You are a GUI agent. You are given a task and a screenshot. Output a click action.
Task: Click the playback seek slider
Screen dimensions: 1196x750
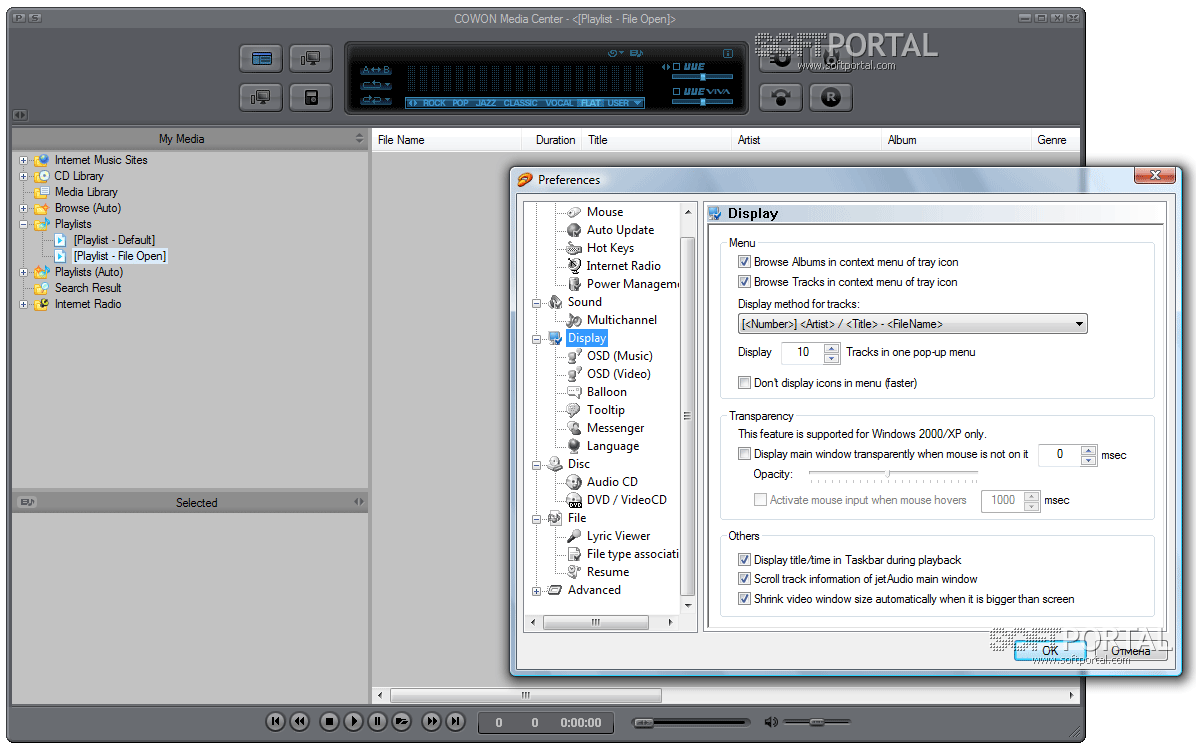coord(692,722)
